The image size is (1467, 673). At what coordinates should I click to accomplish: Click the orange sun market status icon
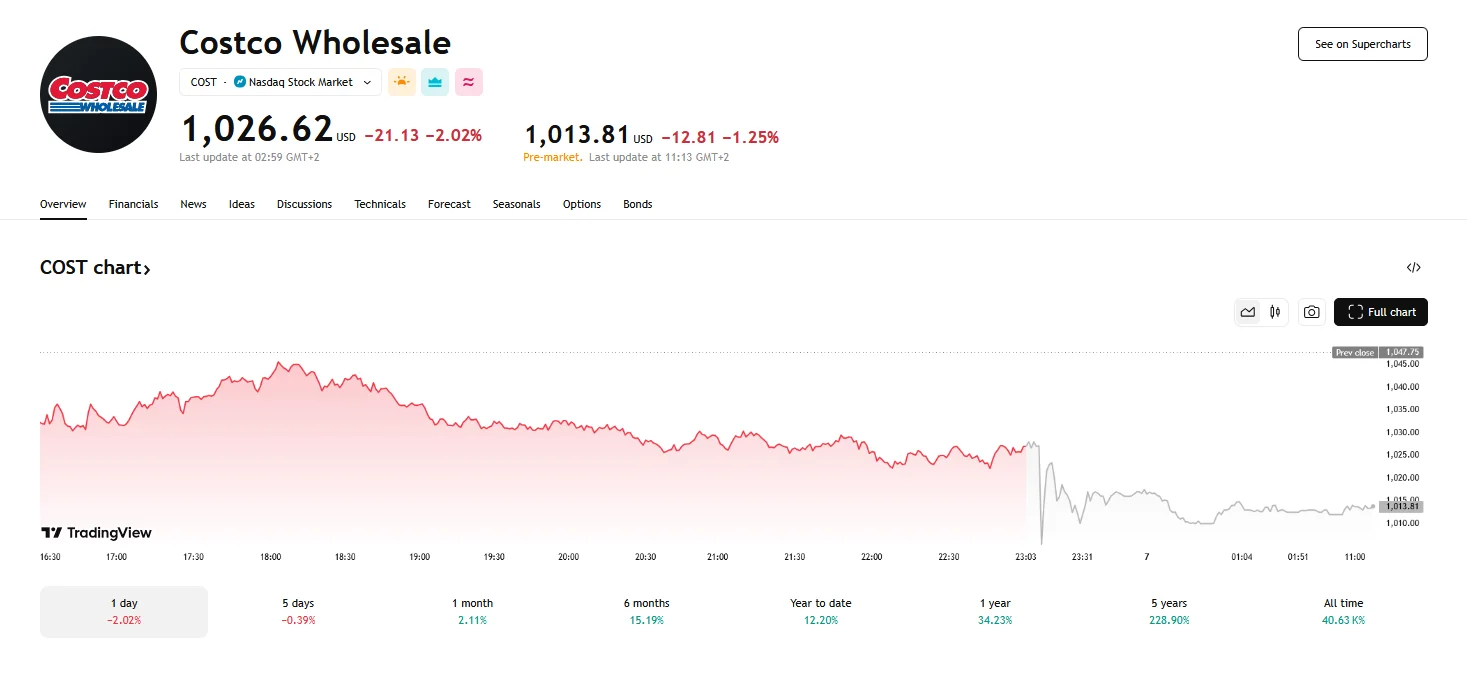(x=402, y=81)
